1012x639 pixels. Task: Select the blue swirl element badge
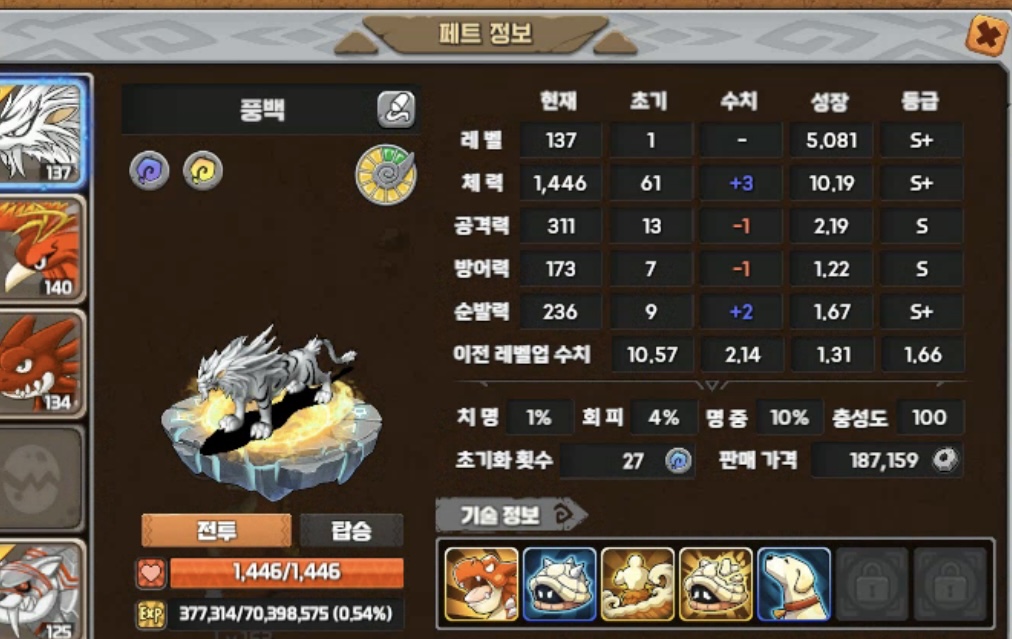click(149, 171)
